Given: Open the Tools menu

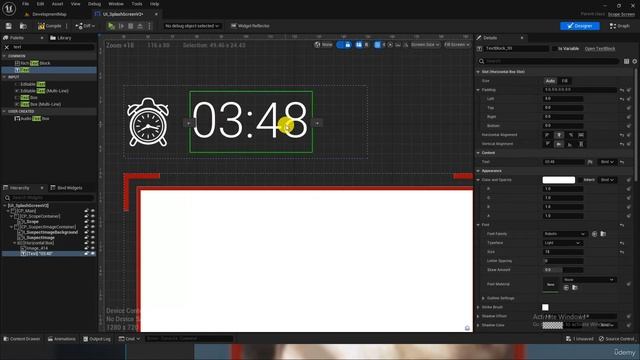Looking at the screenshot, I should point(137,4).
